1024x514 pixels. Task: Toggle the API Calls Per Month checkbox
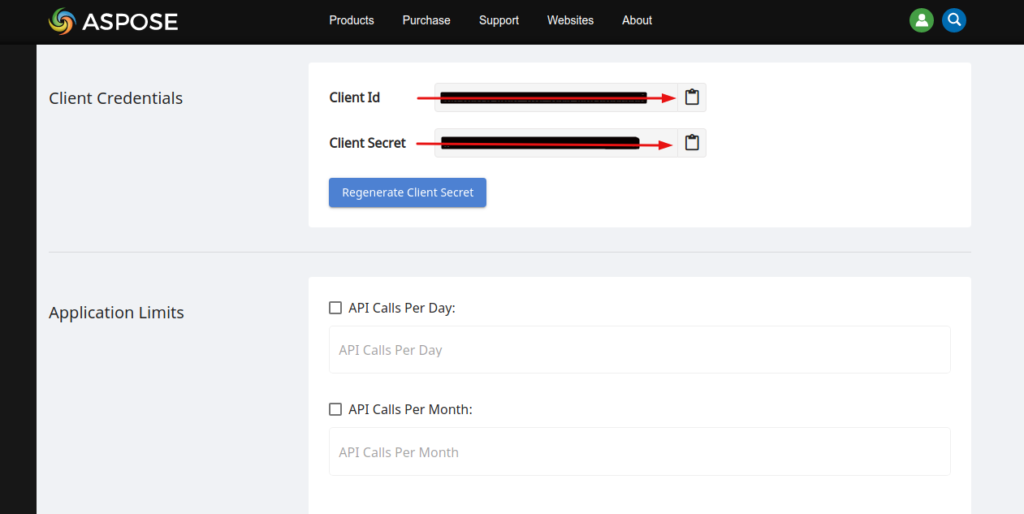(335, 409)
